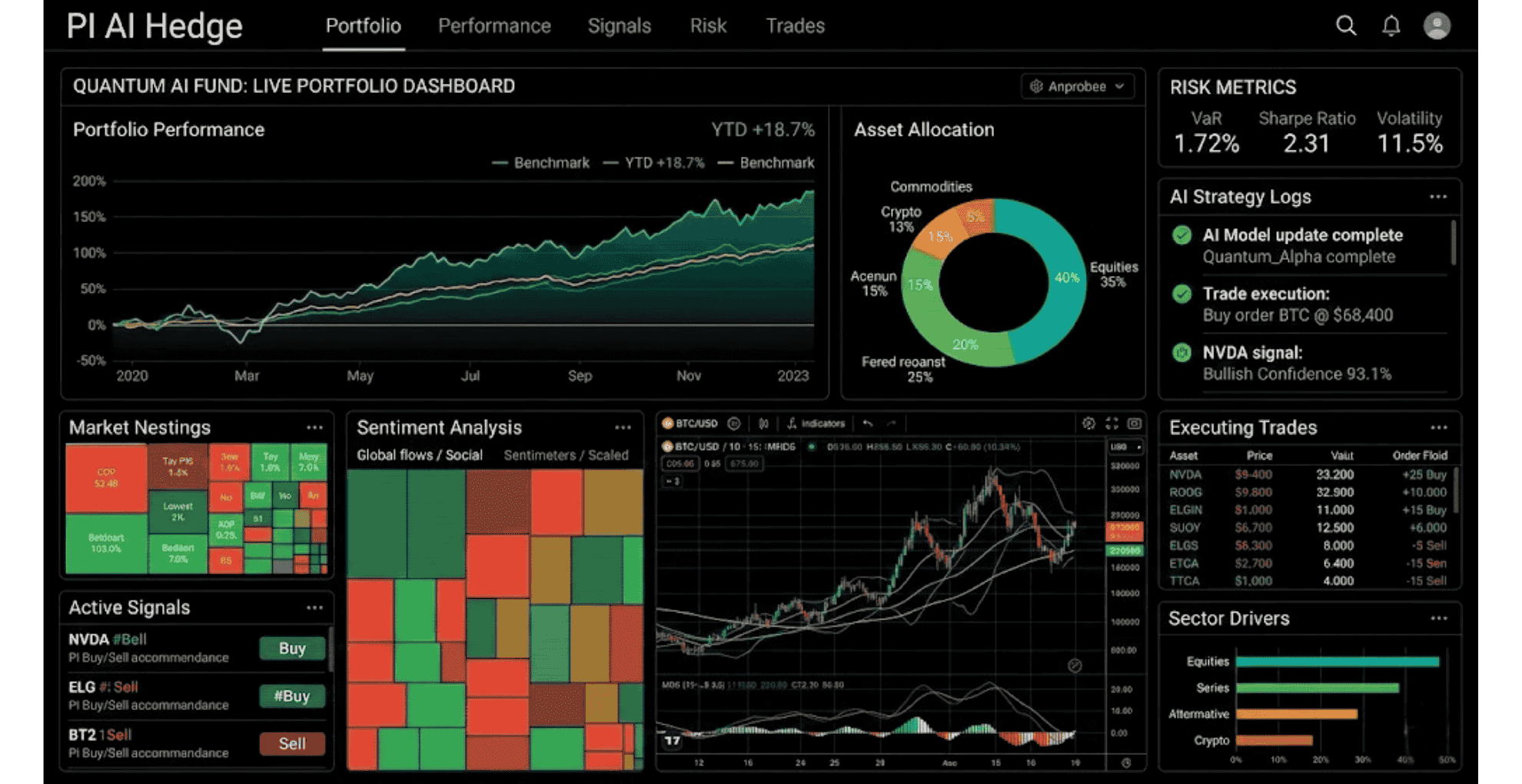Open the AI Strategy Logs options menu
The width and height of the screenshot is (1522, 784).
[x=1438, y=197]
